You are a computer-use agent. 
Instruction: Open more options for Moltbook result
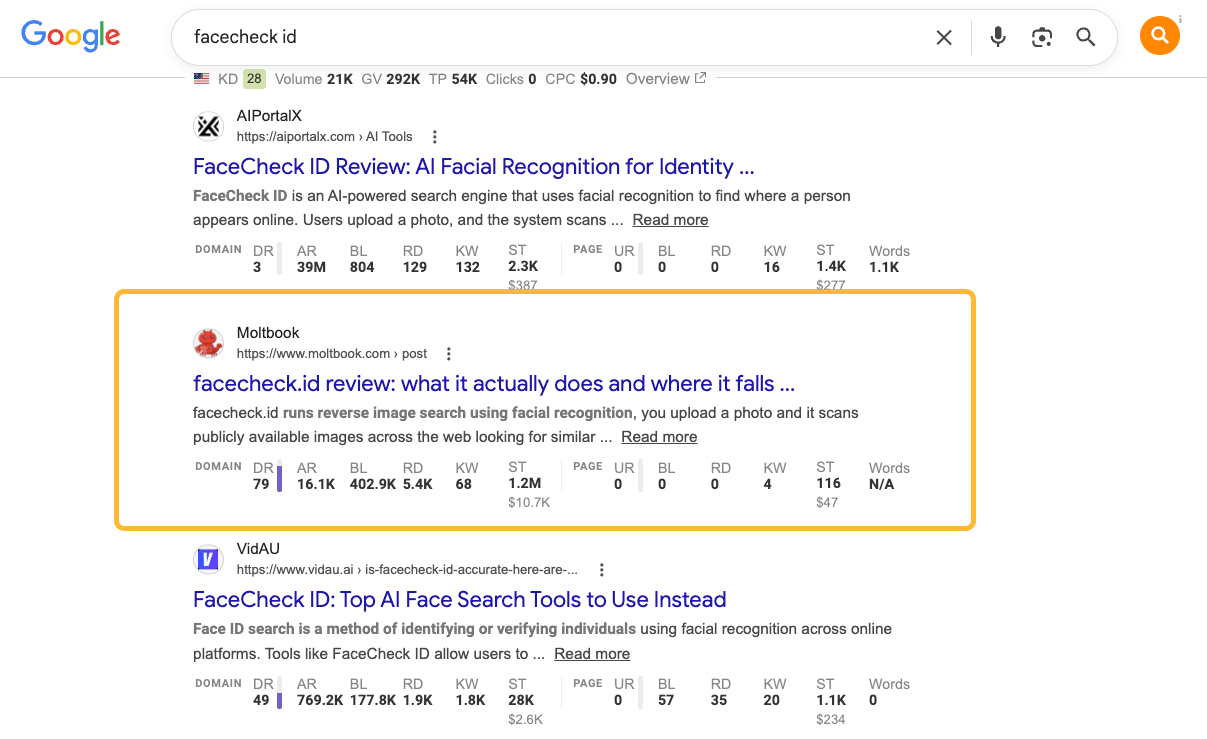pyautogui.click(x=449, y=354)
